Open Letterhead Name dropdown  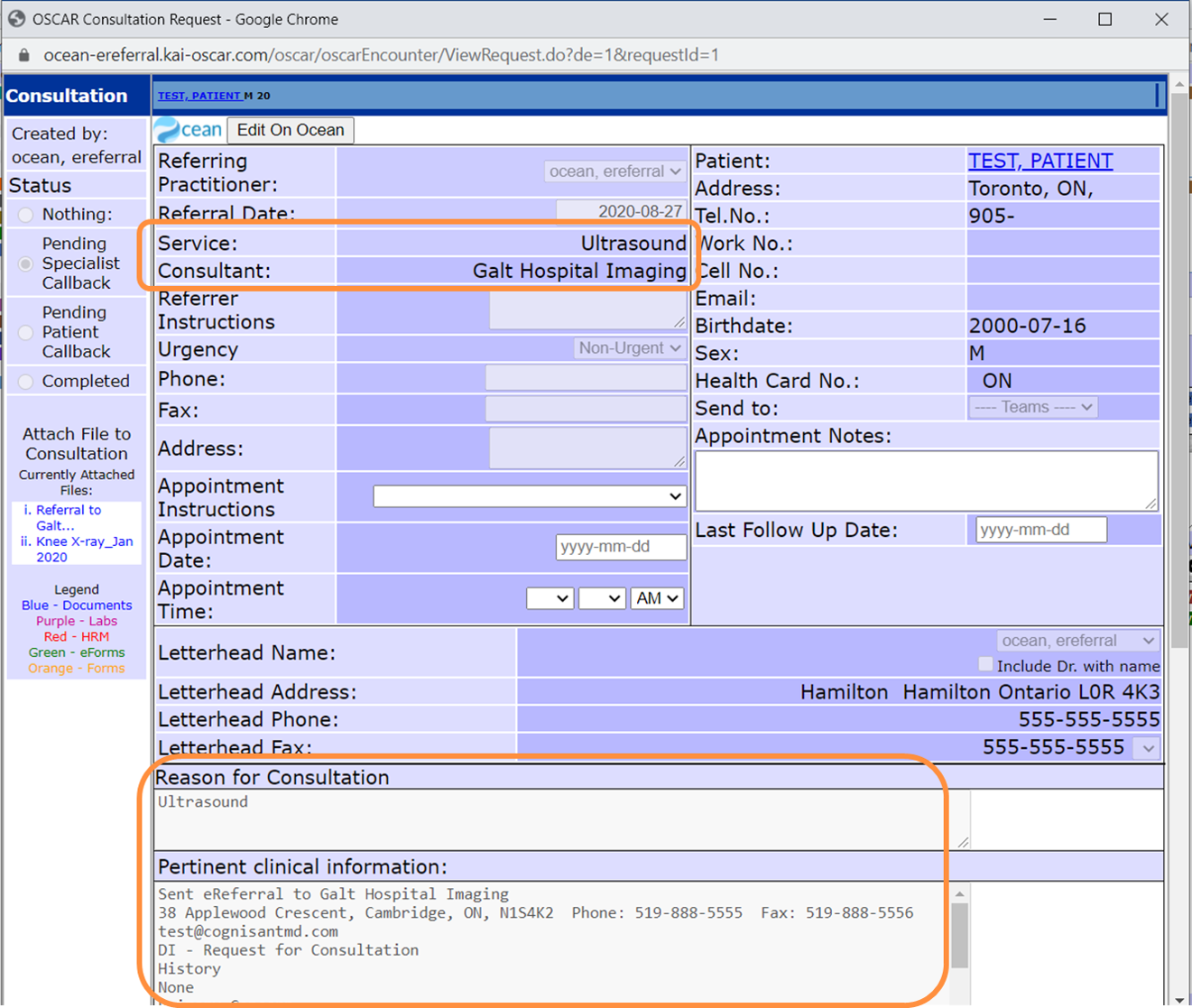(x=1077, y=641)
